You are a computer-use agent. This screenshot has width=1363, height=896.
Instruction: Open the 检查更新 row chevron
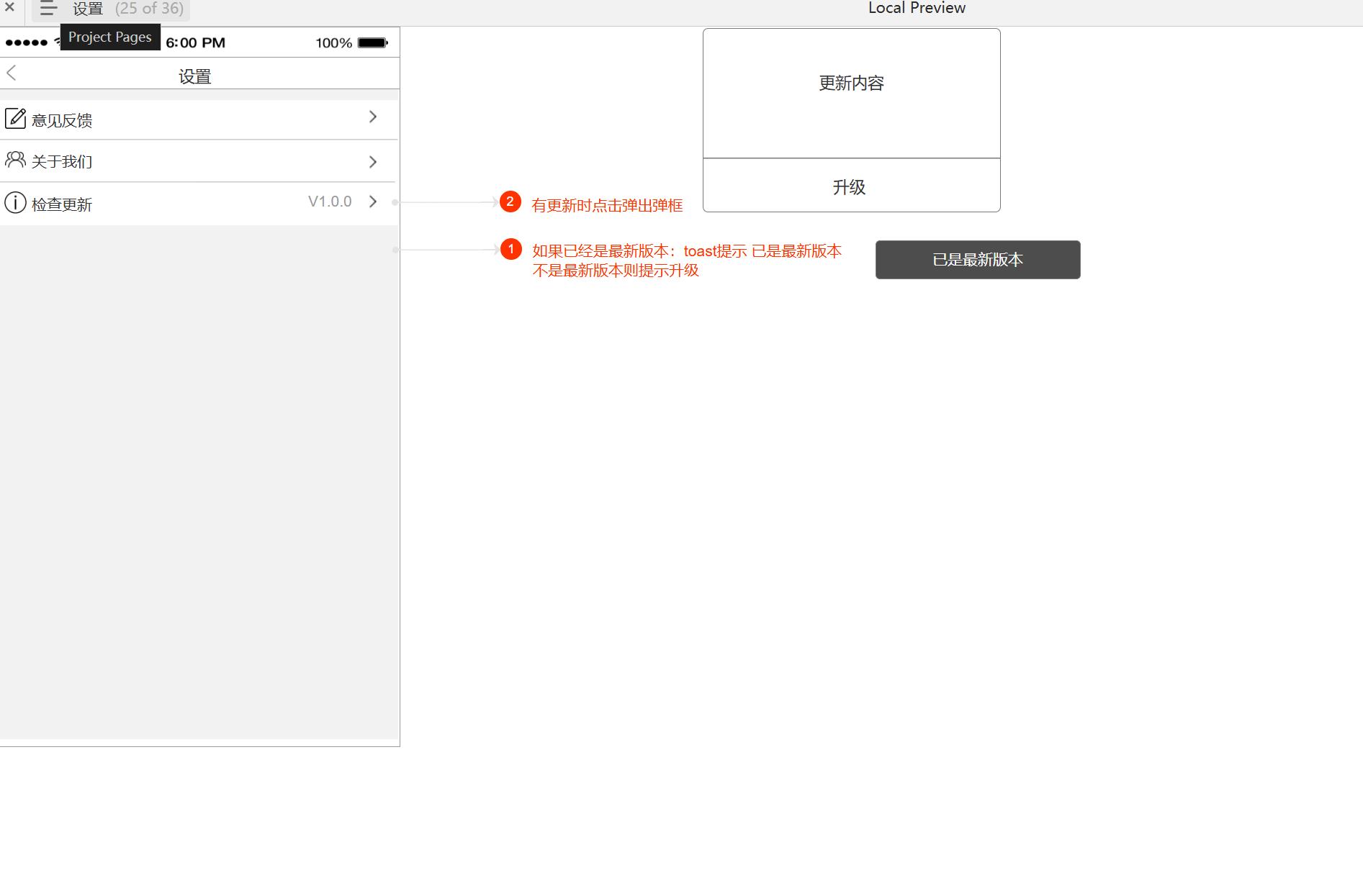coord(373,202)
